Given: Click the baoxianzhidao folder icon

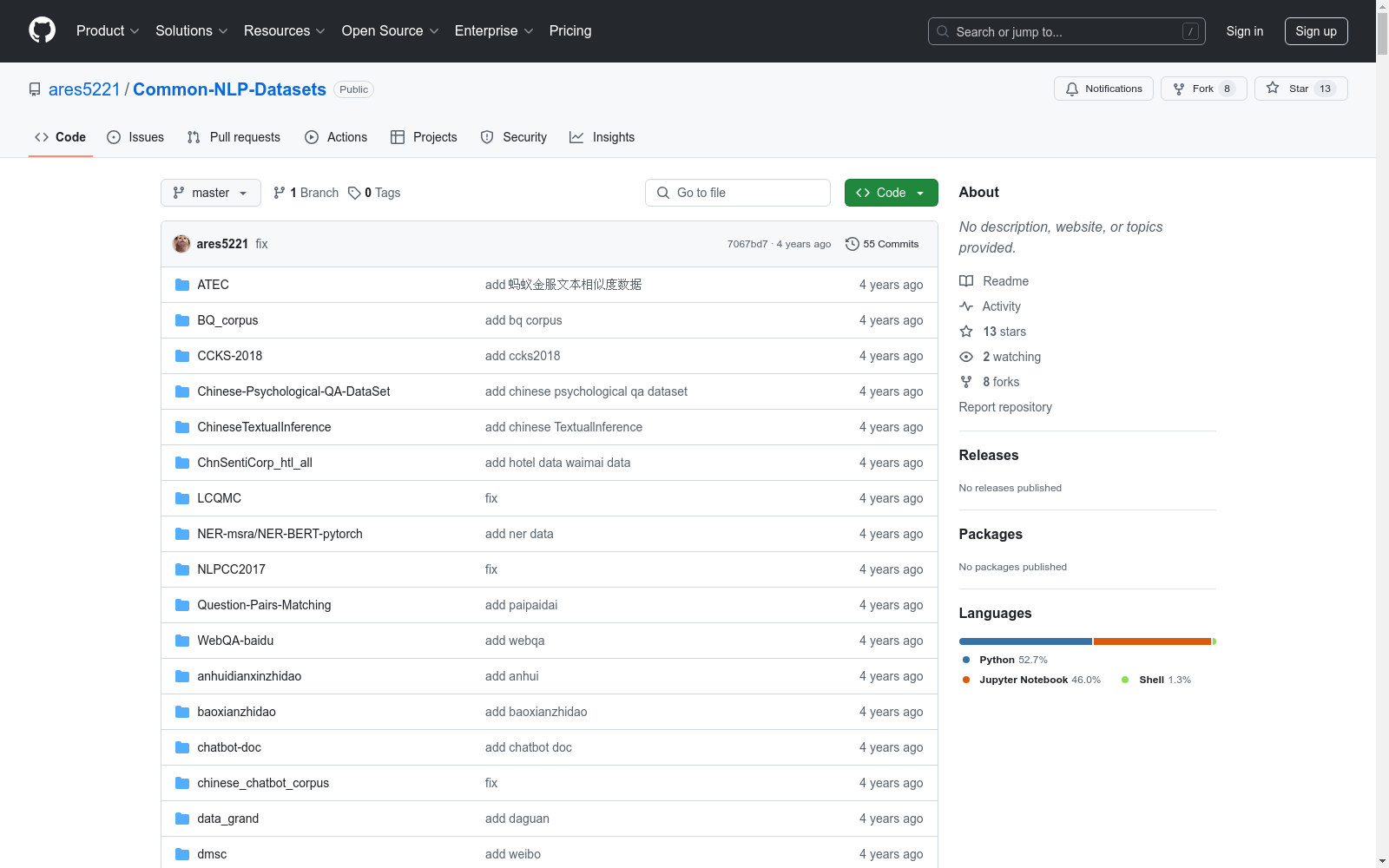Looking at the screenshot, I should [182, 712].
